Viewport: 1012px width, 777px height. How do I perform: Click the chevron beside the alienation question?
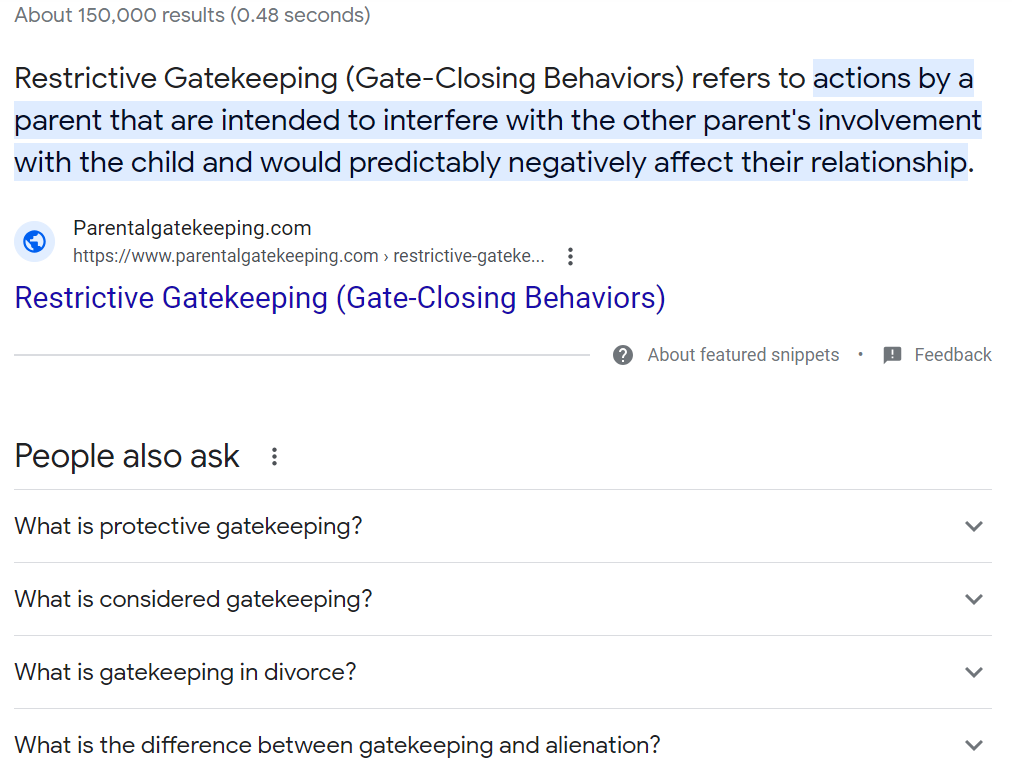coord(973,745)
